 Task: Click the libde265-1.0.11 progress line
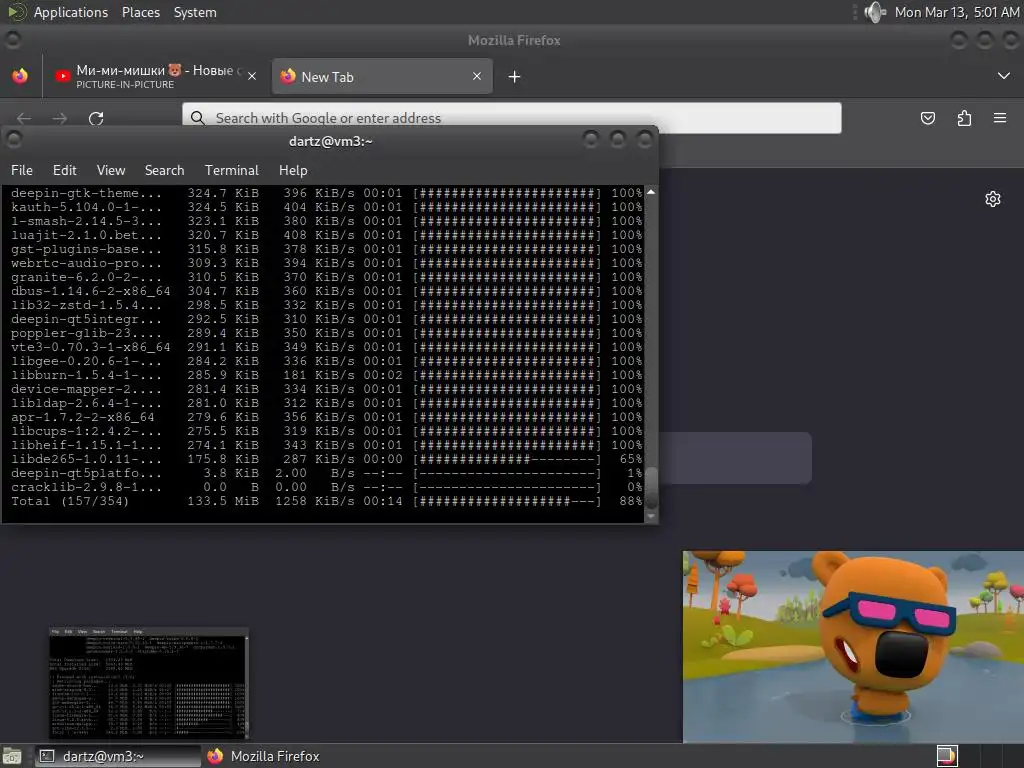click(327, 459)
